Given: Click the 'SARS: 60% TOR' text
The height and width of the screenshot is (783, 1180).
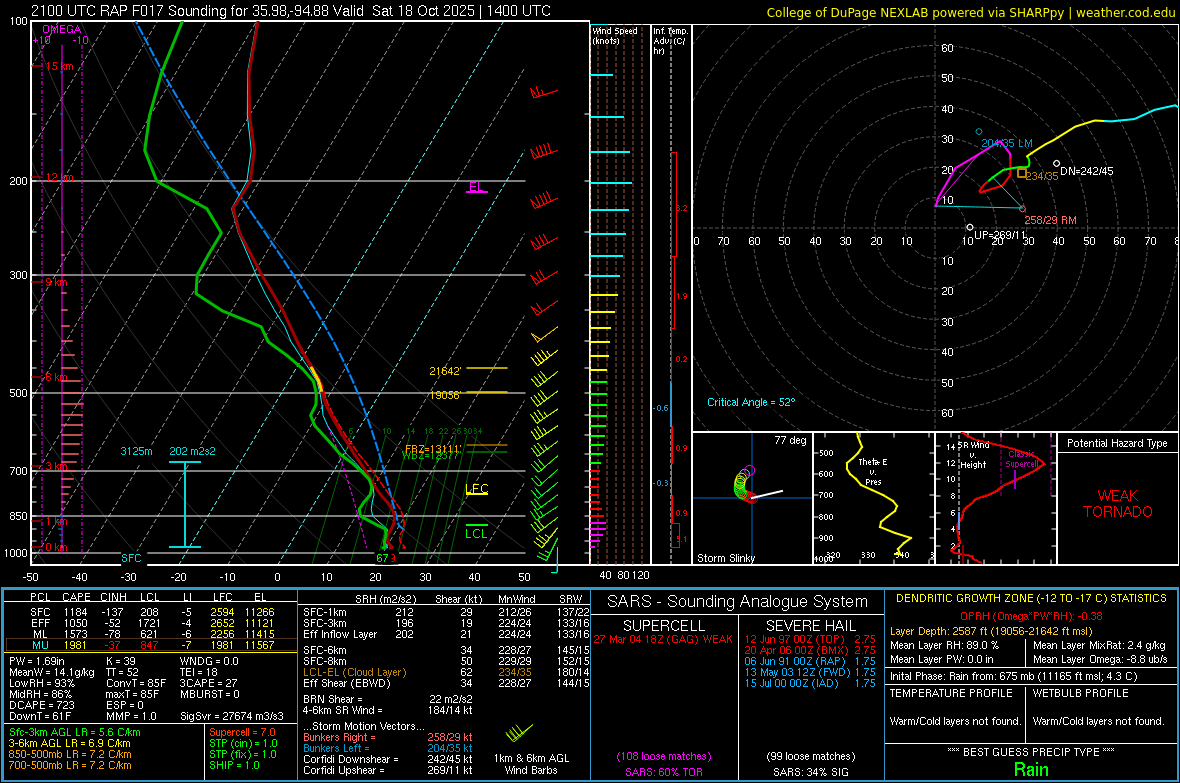Looking at the screenshot, I should tap(663, 772).
